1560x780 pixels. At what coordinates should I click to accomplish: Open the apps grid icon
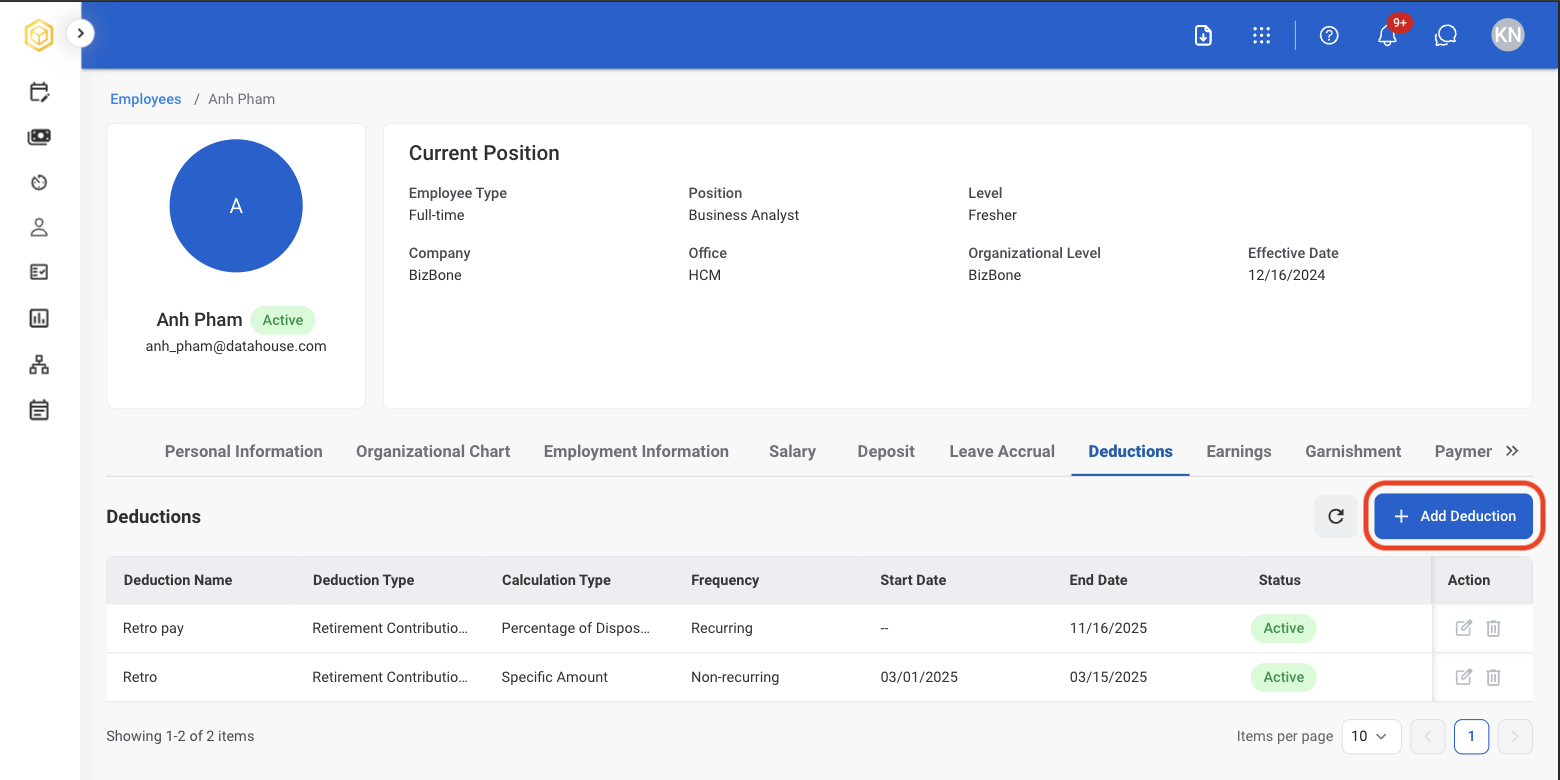coord(1261,35)
